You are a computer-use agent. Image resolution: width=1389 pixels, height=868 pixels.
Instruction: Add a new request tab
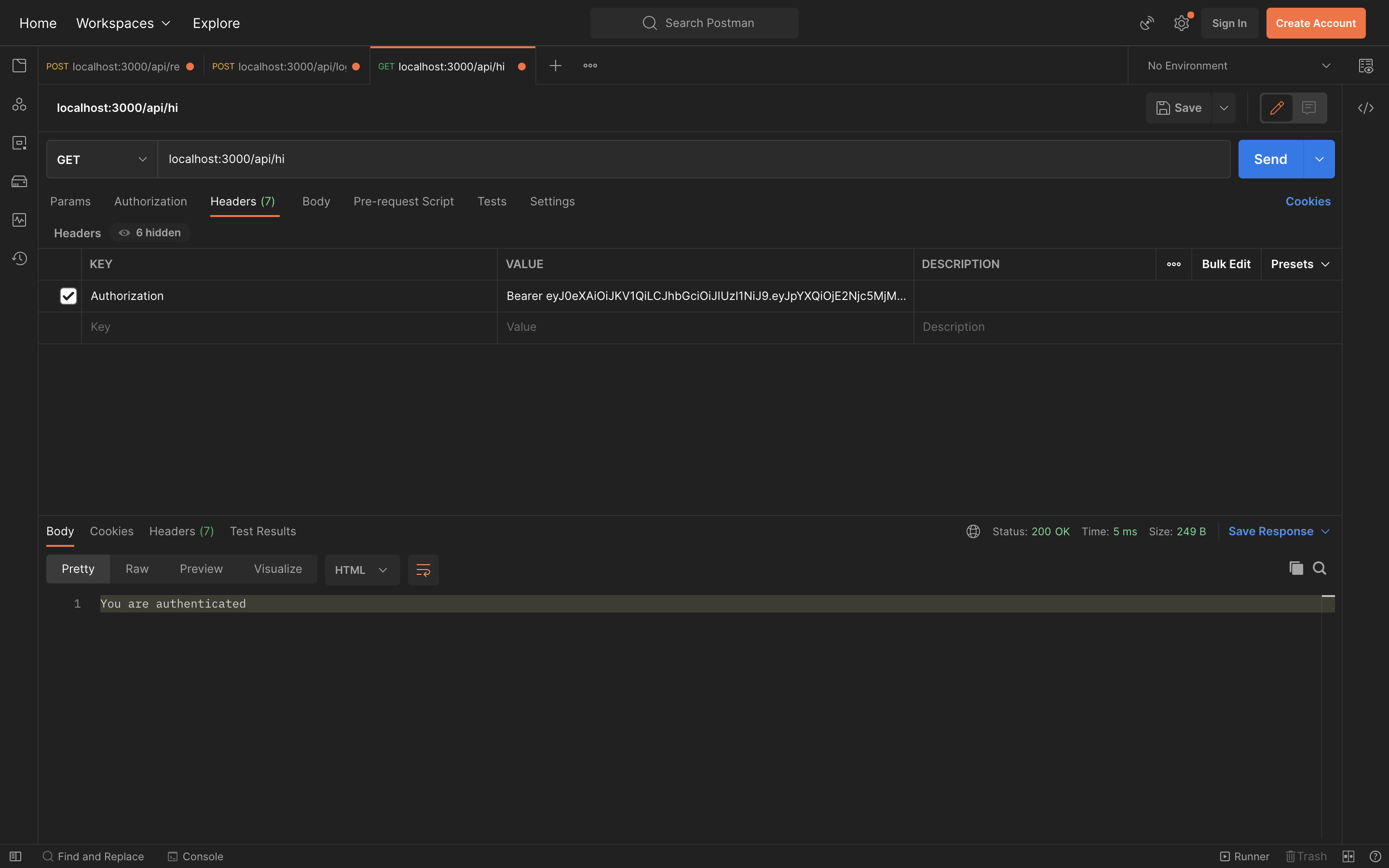555,66
